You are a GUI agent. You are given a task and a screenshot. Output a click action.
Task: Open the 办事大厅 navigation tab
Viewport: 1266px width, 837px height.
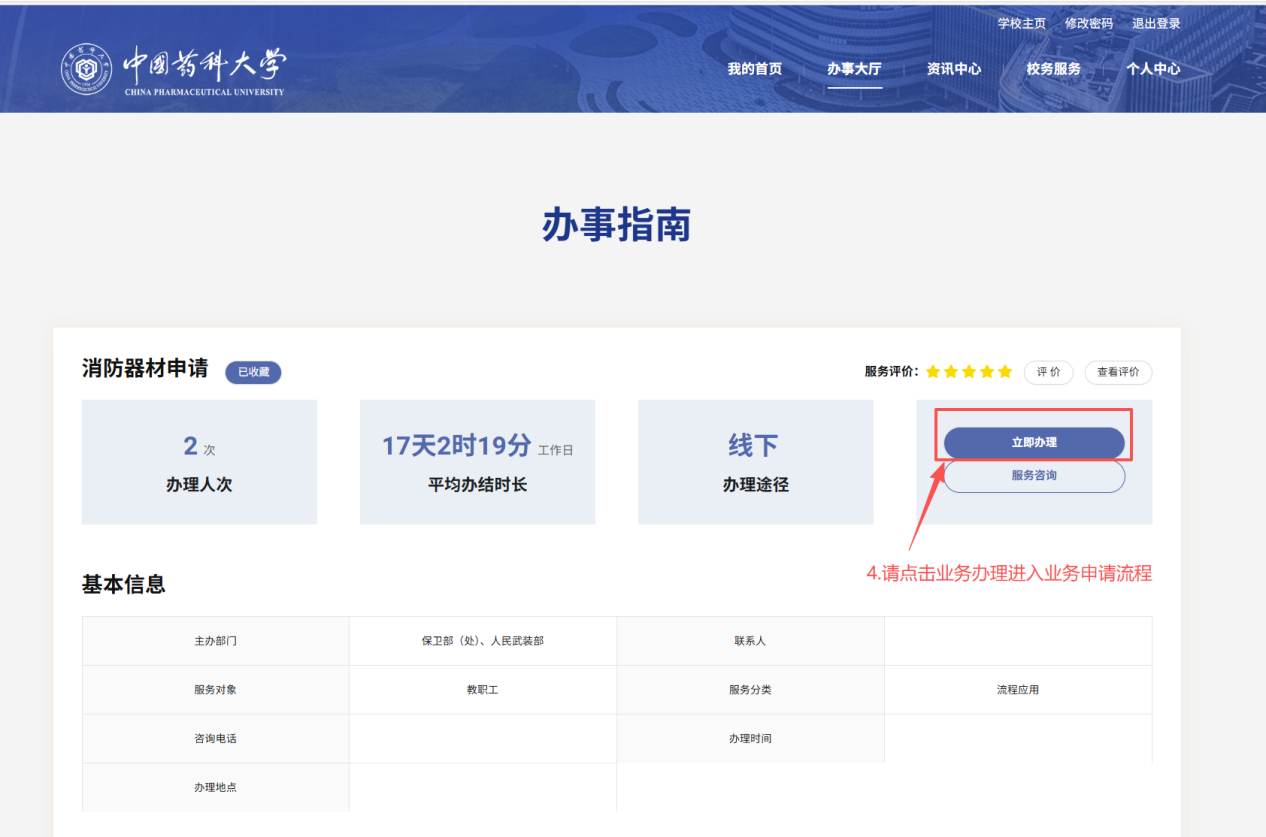click(x=854, y=69)
